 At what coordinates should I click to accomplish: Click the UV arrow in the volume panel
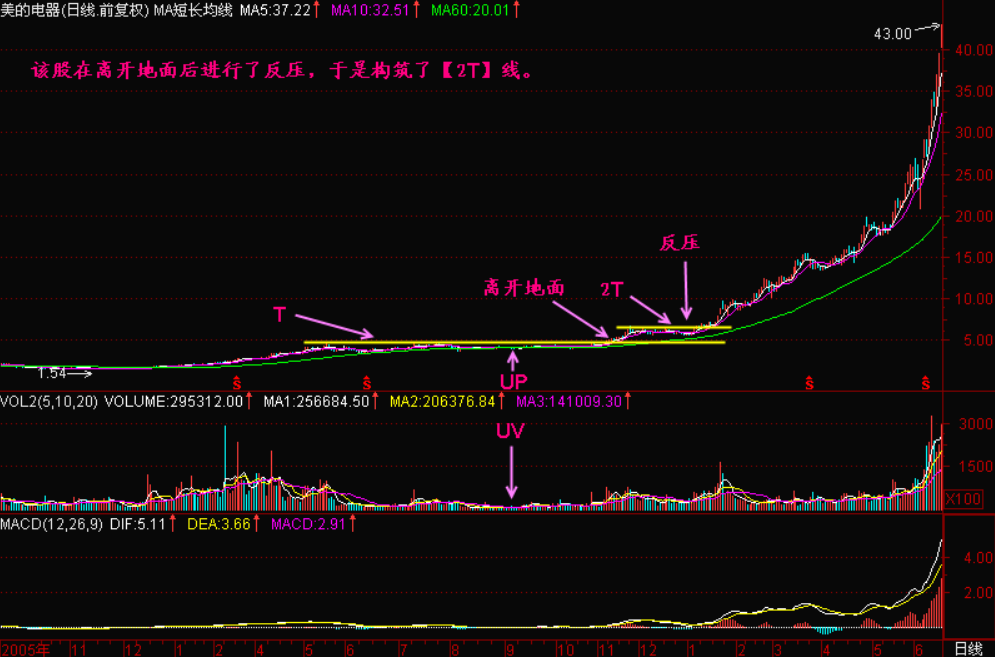pos(512,471)
